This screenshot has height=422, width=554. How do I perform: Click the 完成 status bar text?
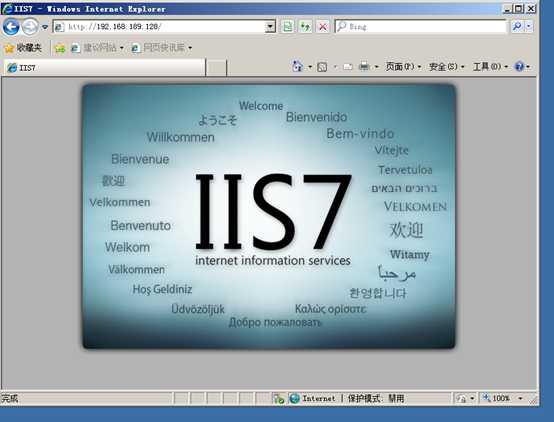tap(10, 399)
